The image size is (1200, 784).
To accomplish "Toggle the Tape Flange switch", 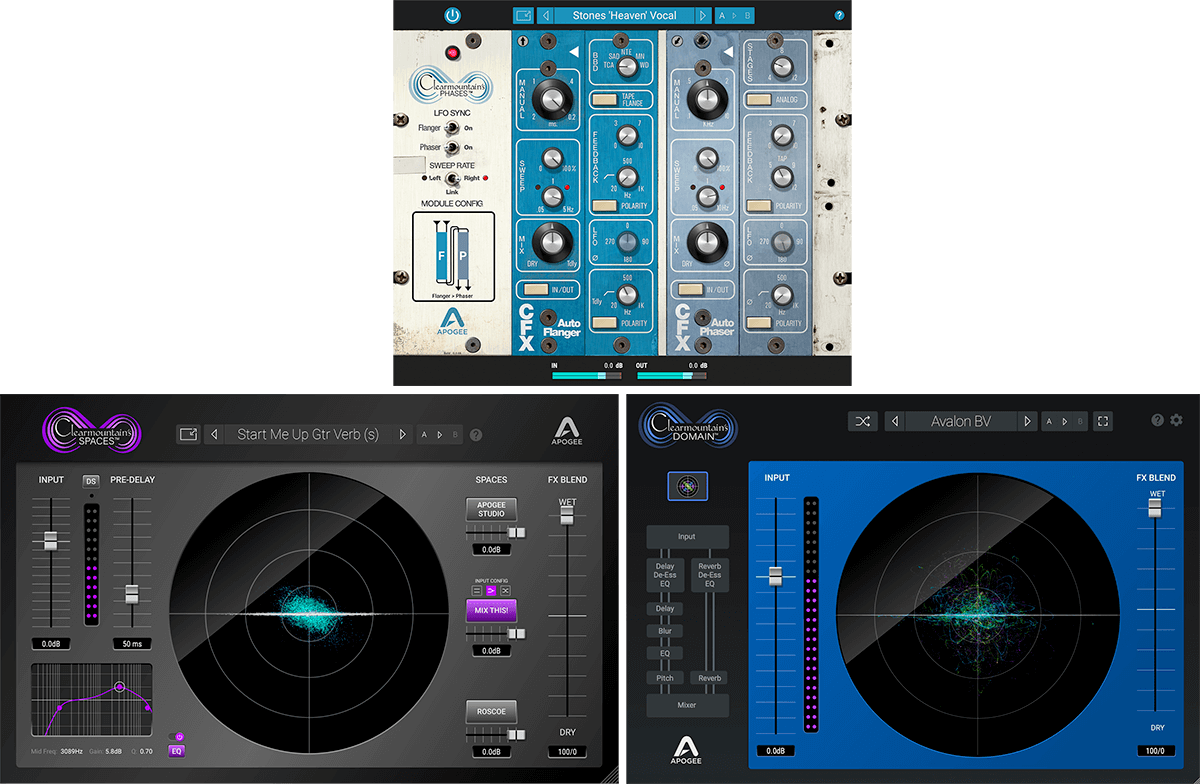I will tap(604, 100).
